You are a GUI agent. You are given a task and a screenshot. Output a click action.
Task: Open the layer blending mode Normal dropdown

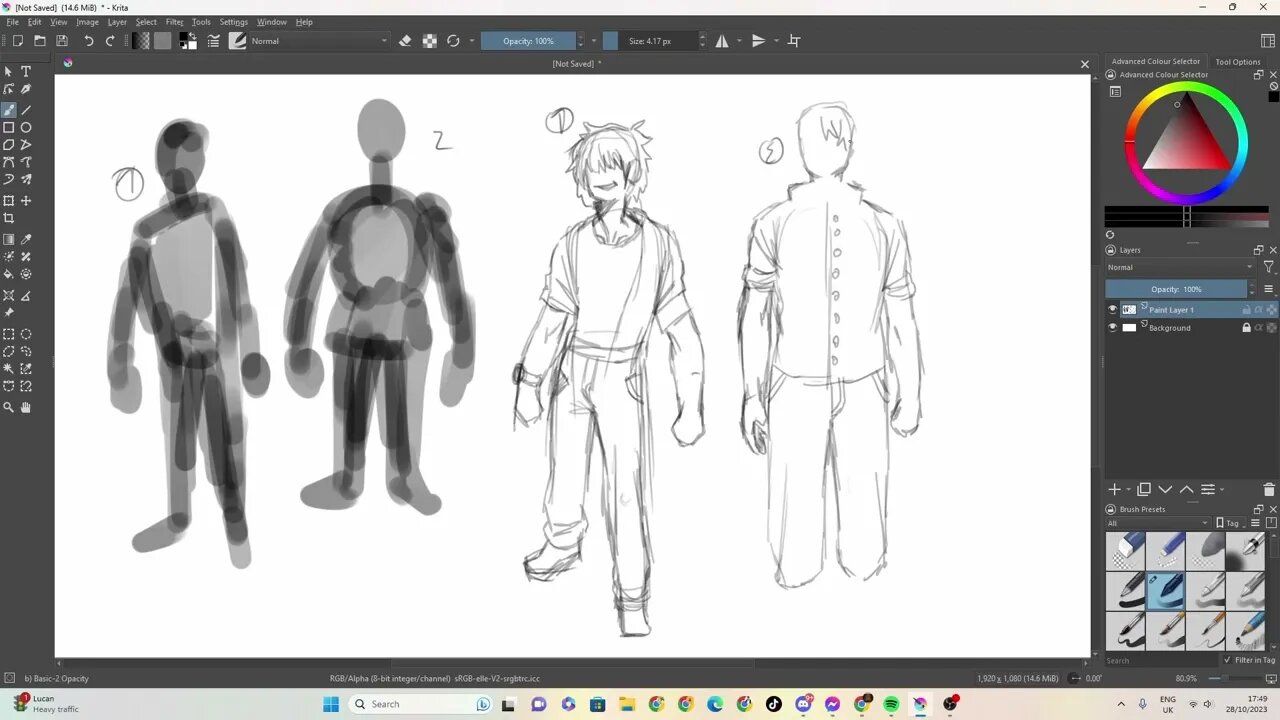(x=1180, y=267)
